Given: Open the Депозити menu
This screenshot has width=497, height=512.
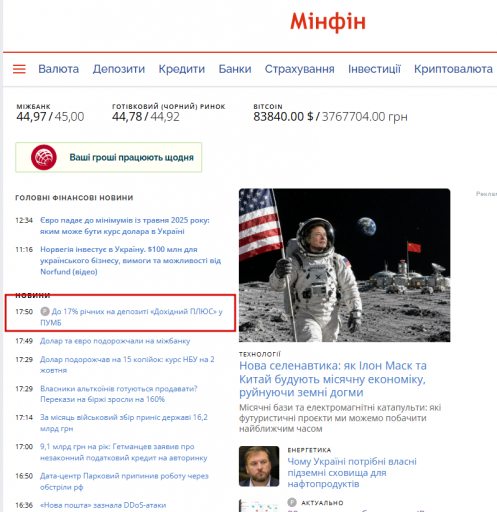Looking at the screenshot, I should point(119,69).
